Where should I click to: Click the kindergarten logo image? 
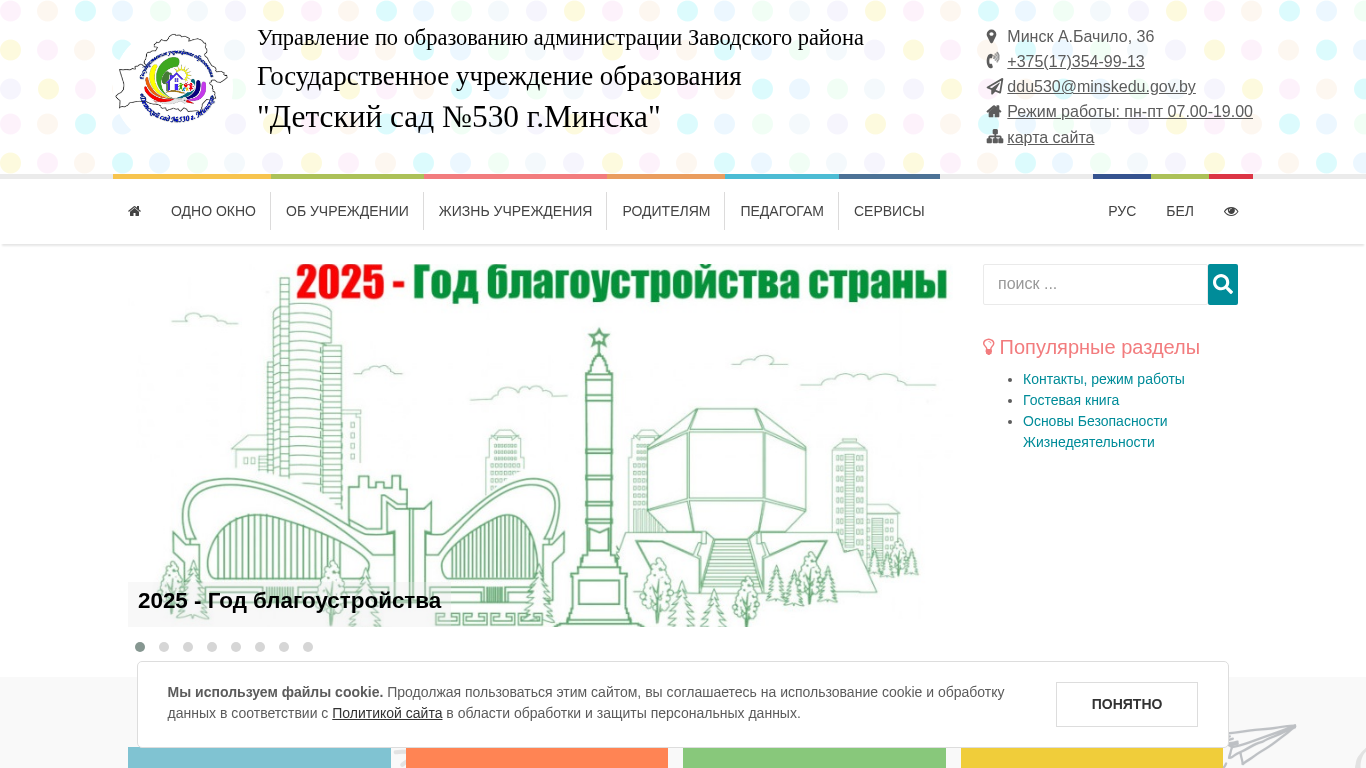click(172, 78)
